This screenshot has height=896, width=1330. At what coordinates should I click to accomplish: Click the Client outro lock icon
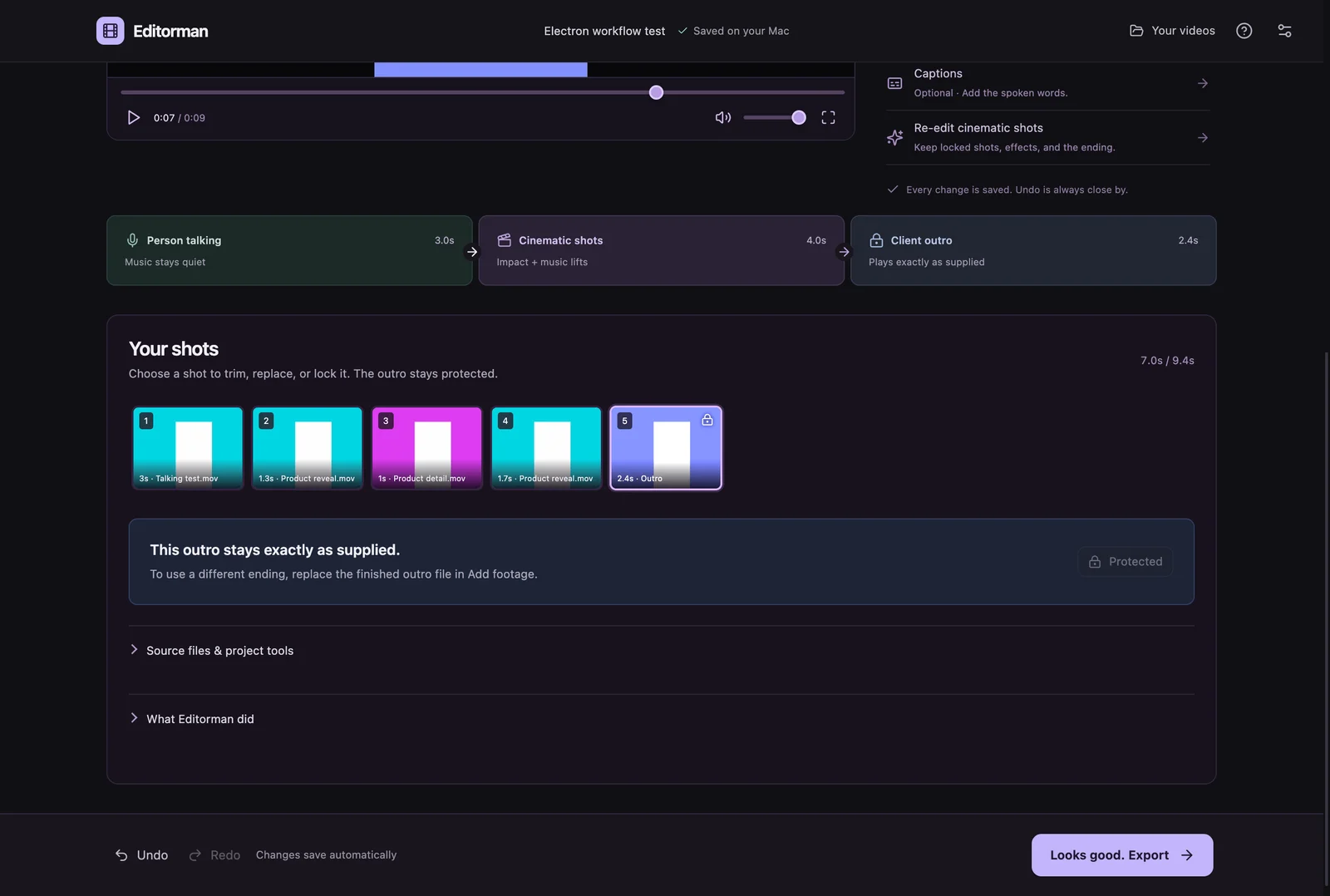(x=876, y=240)
